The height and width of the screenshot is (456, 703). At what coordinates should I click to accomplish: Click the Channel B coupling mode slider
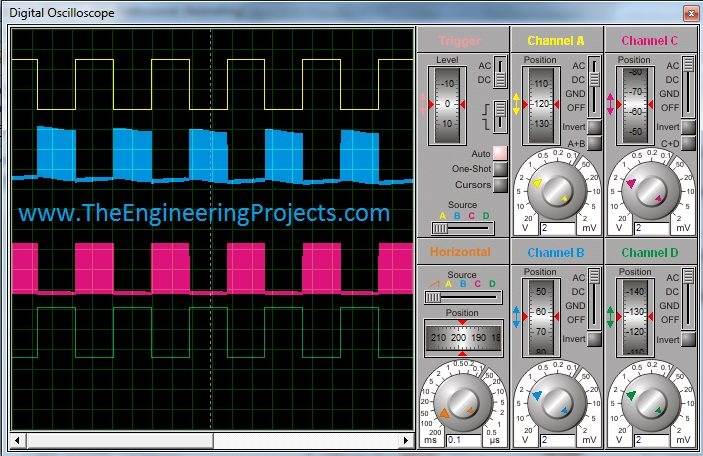594,299
